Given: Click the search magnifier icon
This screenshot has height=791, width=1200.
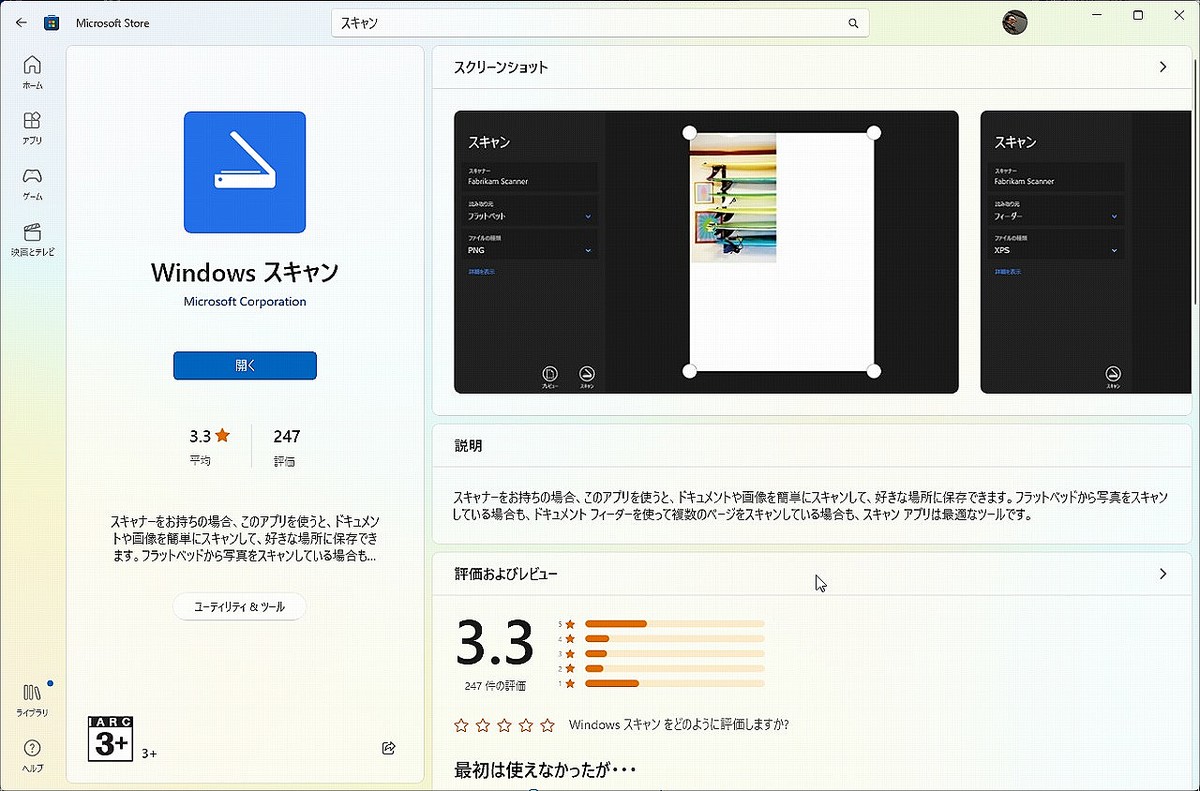Looking at the screenshot, I should (x=853, y=23).
